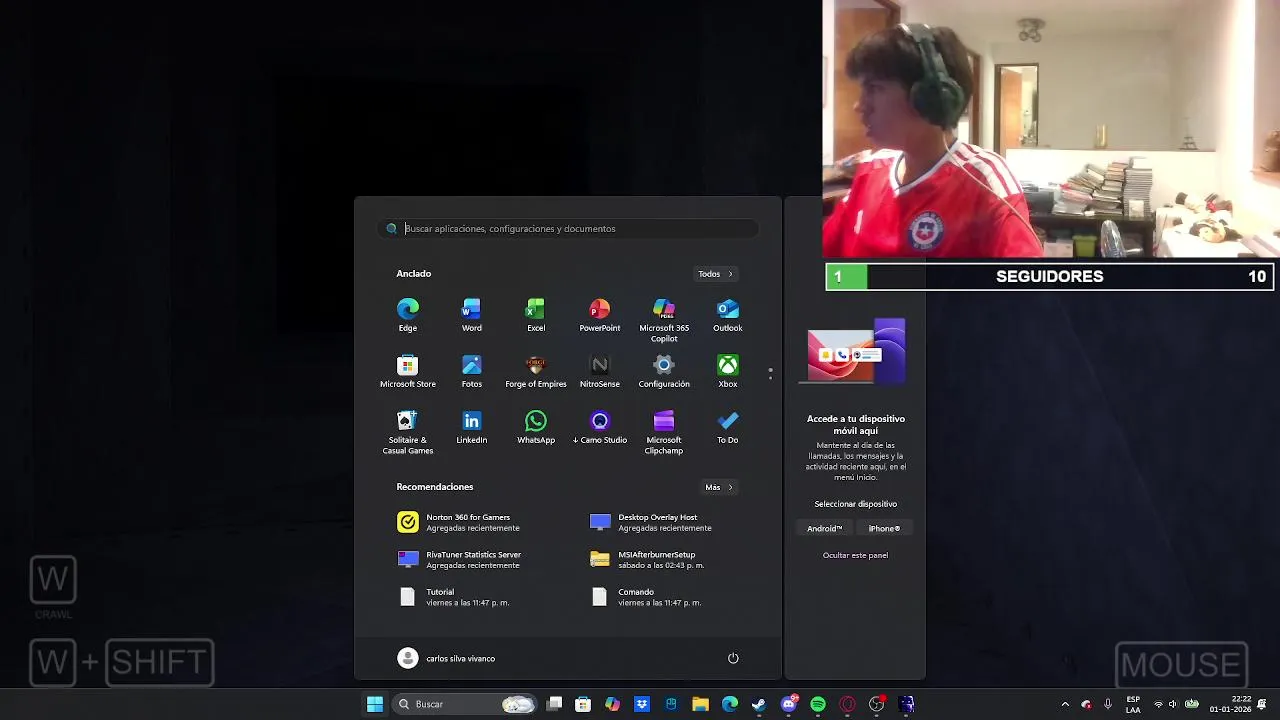Click the taskbar Buscar search box
The height and width of the screenshot is (720, 1280).
[x=464, y=704]
